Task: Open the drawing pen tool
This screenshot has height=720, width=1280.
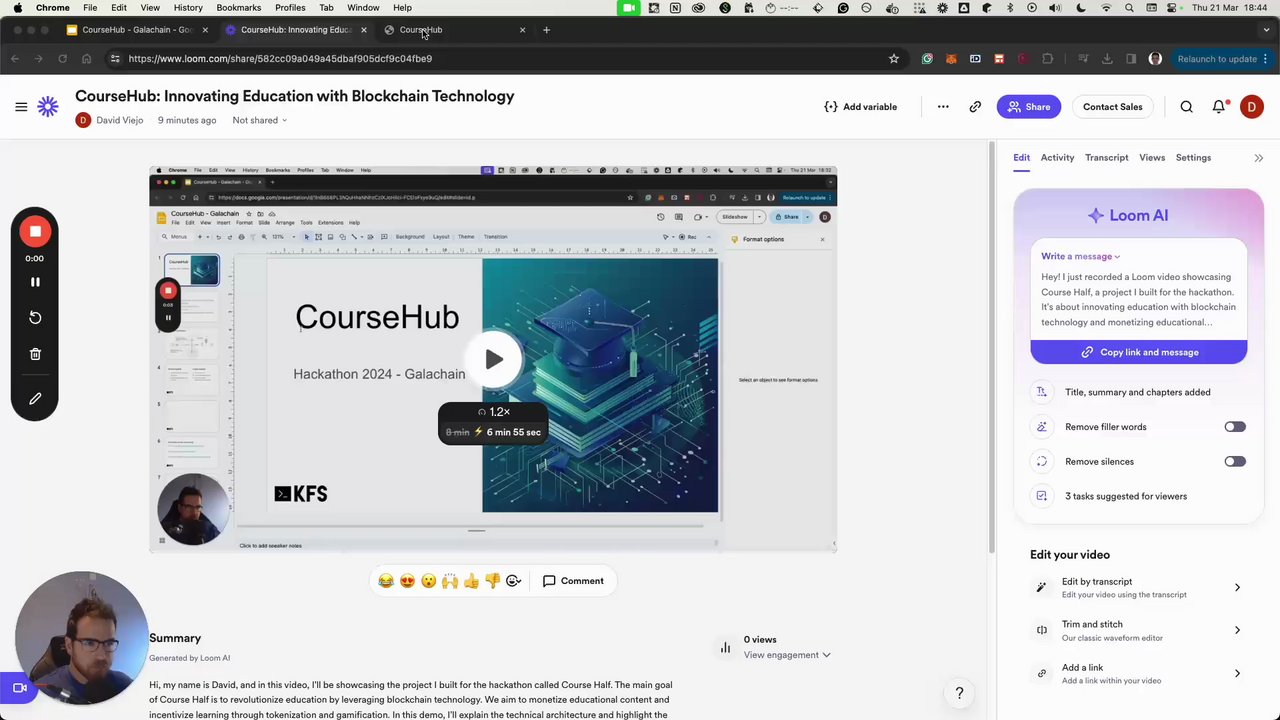Action: [35, 399]
